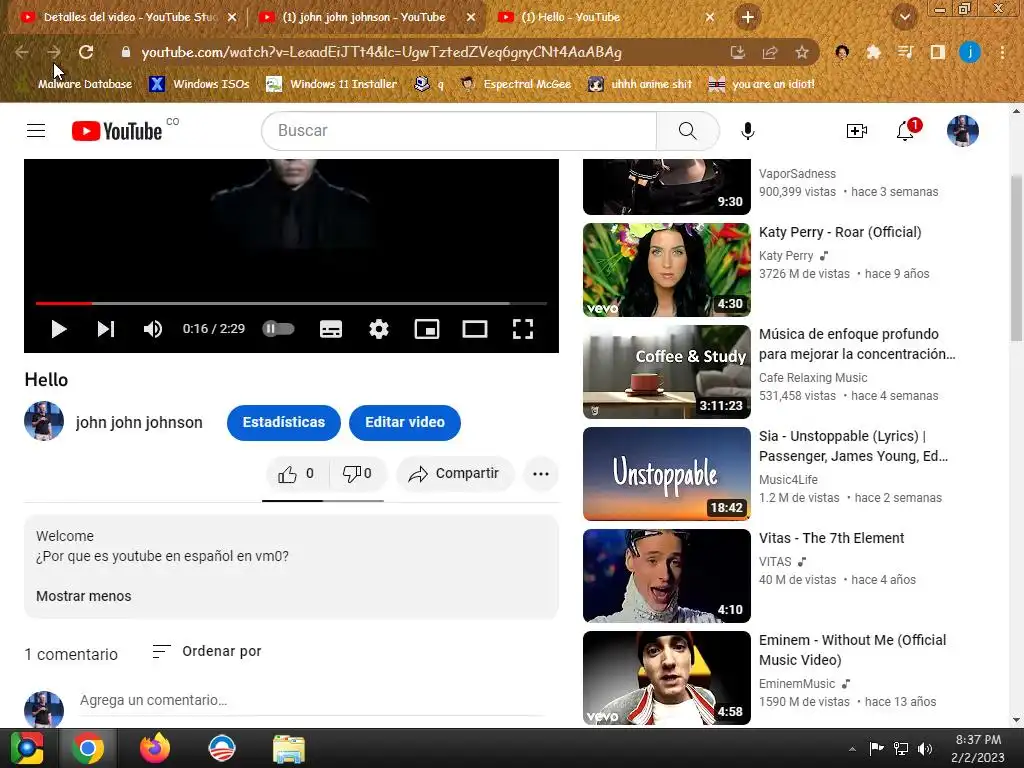Open the Espectral McGee bookmark
This screenshot has height=768, width=1024.
click(516, 84)
